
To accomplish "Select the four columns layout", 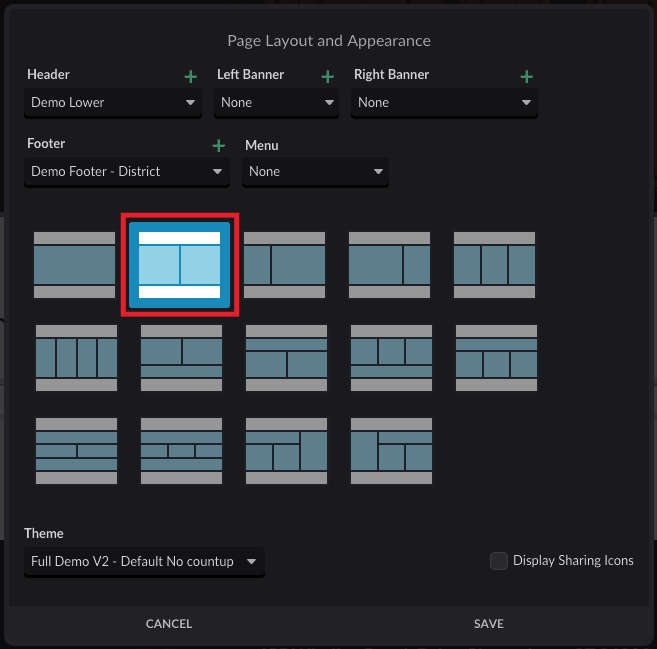I will (76, 358).
